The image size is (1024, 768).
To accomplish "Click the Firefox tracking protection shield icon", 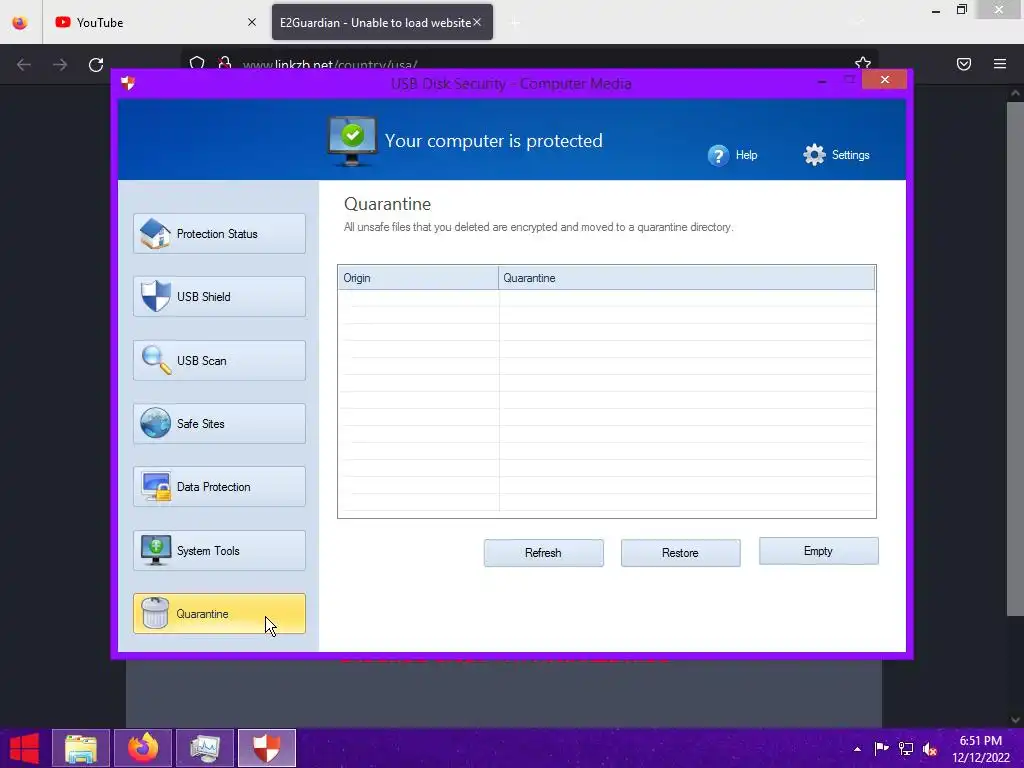I will click(197, 63).
